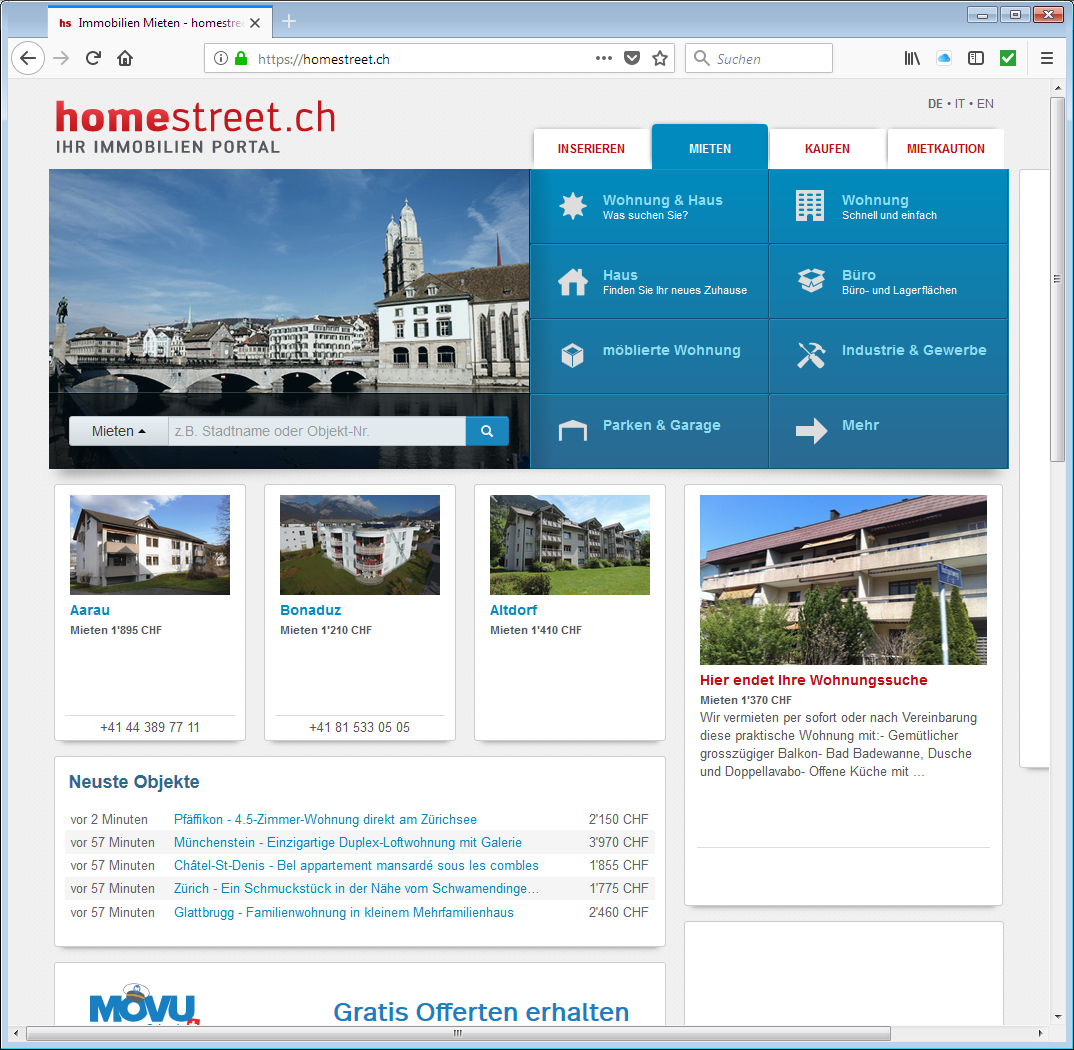The width and height of the screenshot is (1074, 1050).
Task: Click the möblierte Wohnung cube icon
Action: tap(572, 356)
